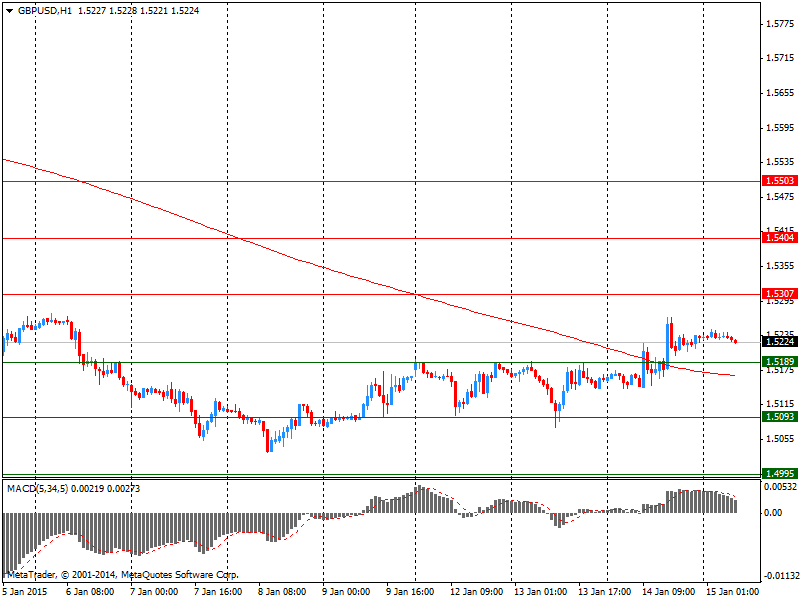Screen dimensions: 800x600
Task: Click the MACD 0.00532 scale value
Action: (780, 487)
